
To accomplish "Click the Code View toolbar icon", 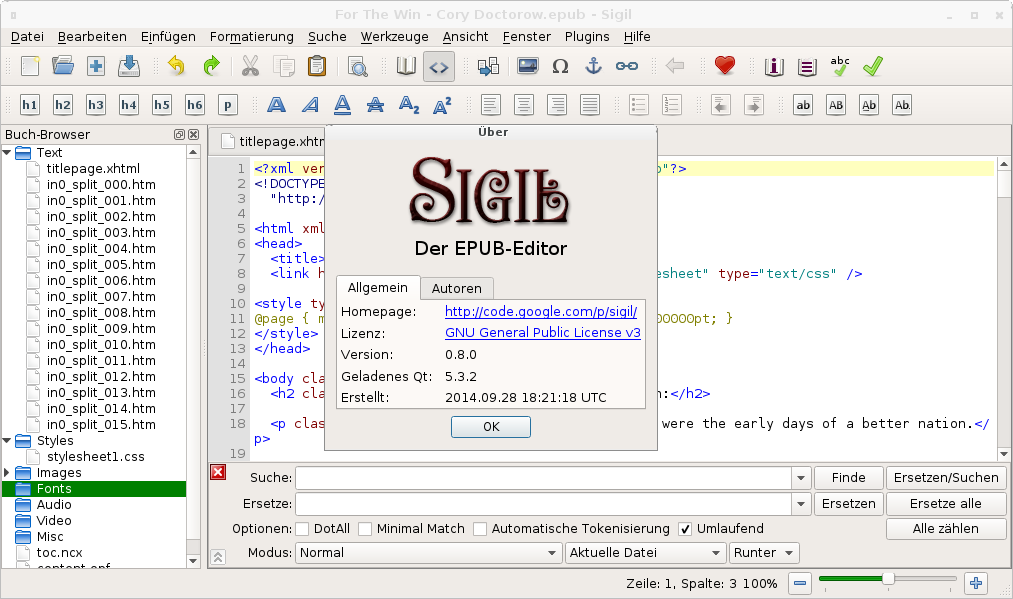I will point(439,67).
